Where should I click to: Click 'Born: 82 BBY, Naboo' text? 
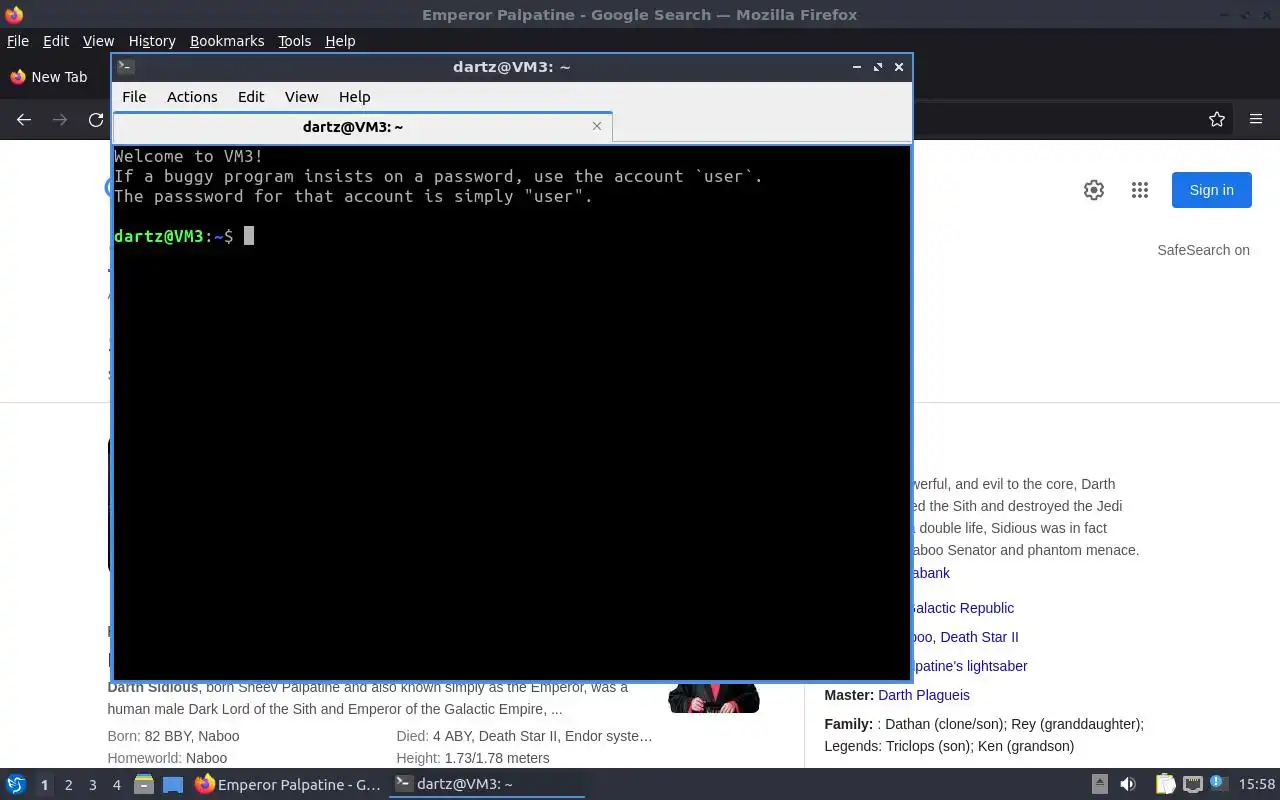(173, 736)
